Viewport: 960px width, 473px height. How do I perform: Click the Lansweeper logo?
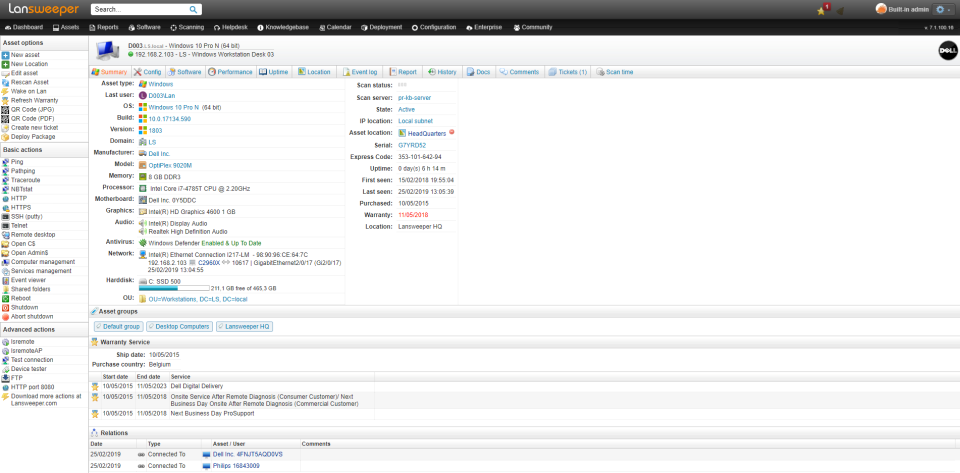44,9
